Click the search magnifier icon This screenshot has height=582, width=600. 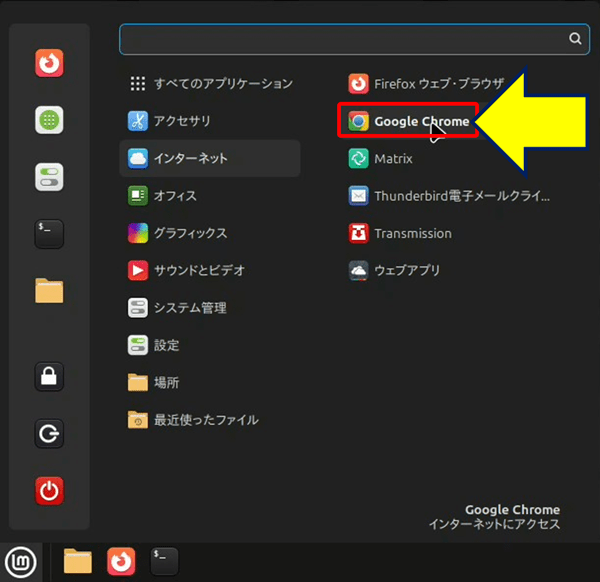point(575,38)
